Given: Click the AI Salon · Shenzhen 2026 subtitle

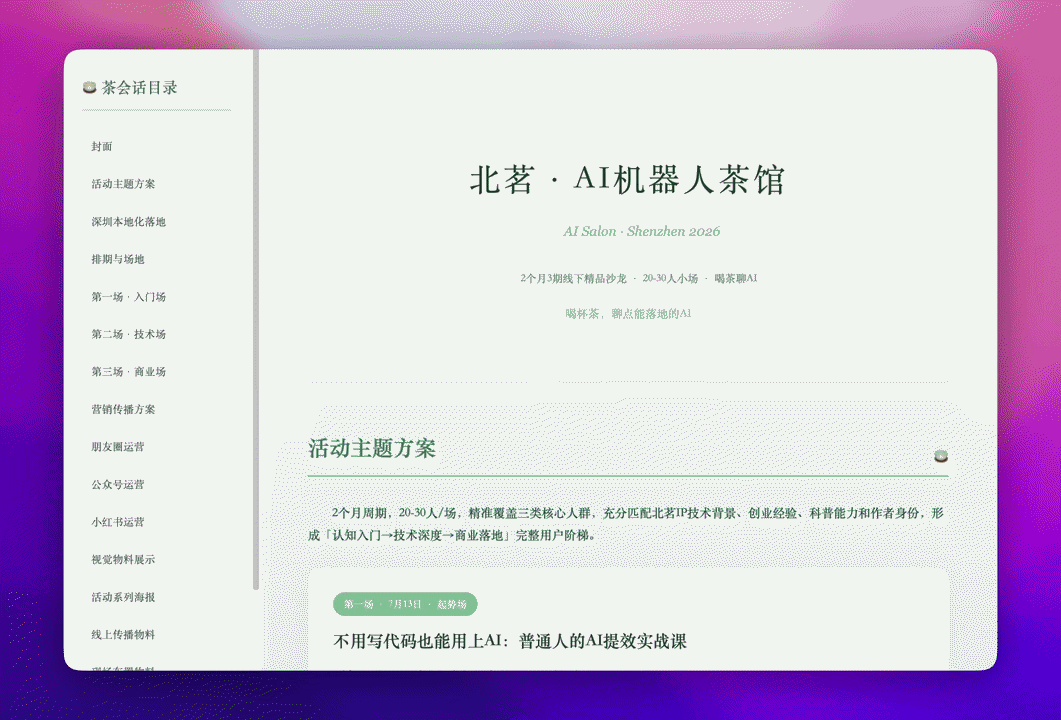Looking at the screenshot, I should (641, 231).
